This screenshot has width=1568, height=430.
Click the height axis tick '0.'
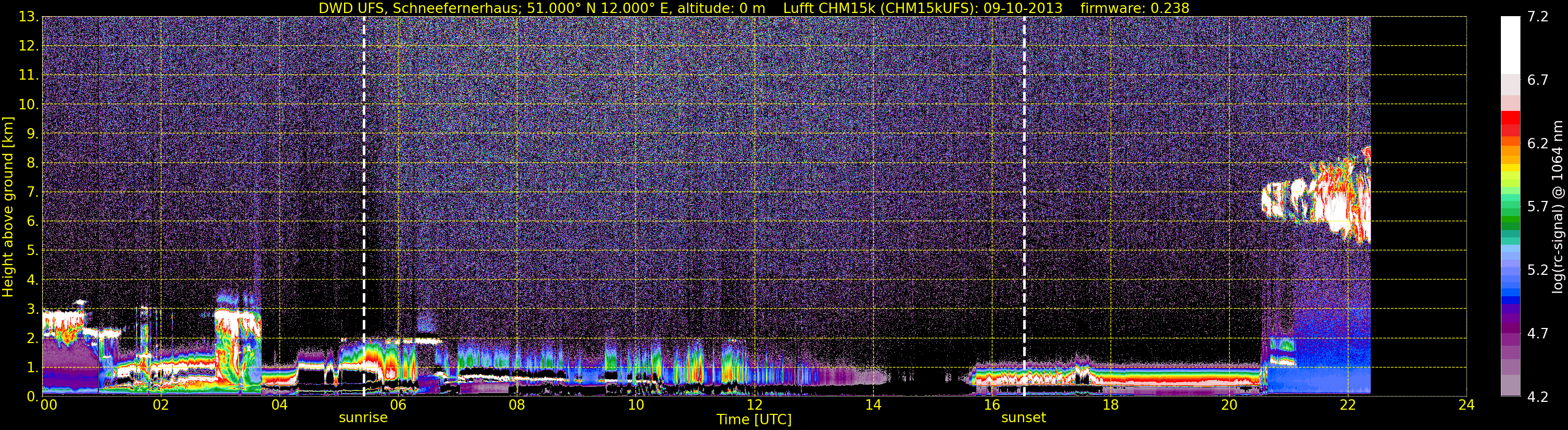(x=32, y=397)
